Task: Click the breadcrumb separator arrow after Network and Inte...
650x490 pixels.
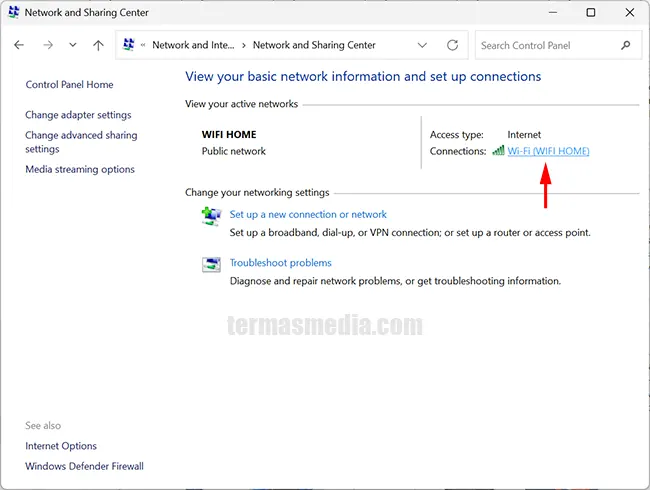Action: point(244,45)
